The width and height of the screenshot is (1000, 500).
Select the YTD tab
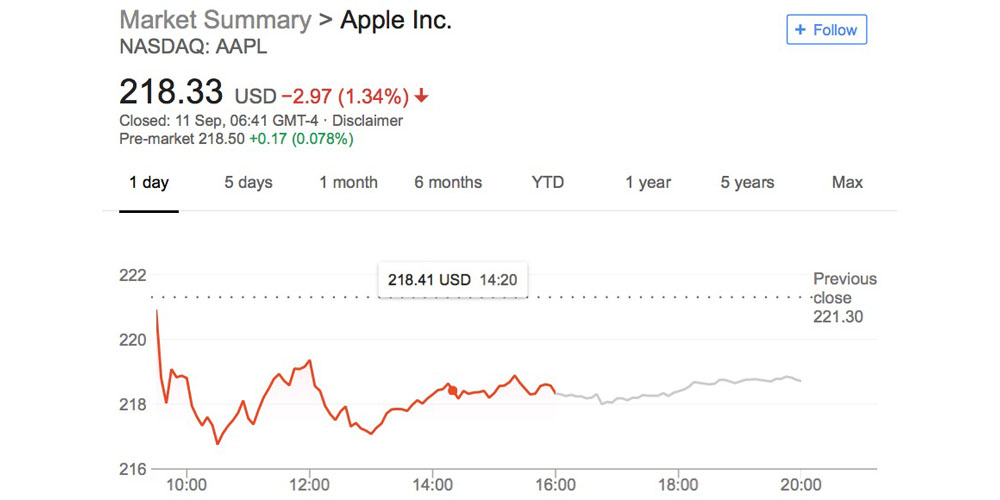[x=548, y=182]
